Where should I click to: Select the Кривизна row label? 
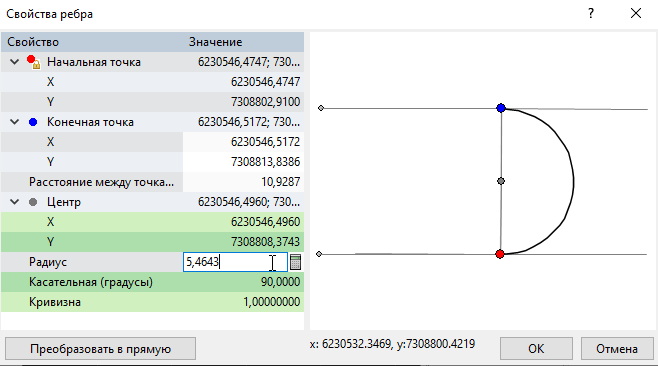(55, 302)
